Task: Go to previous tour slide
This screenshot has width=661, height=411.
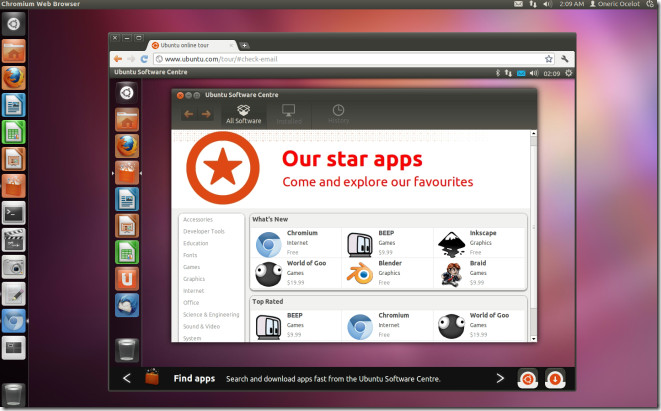Action: [127, 379]
